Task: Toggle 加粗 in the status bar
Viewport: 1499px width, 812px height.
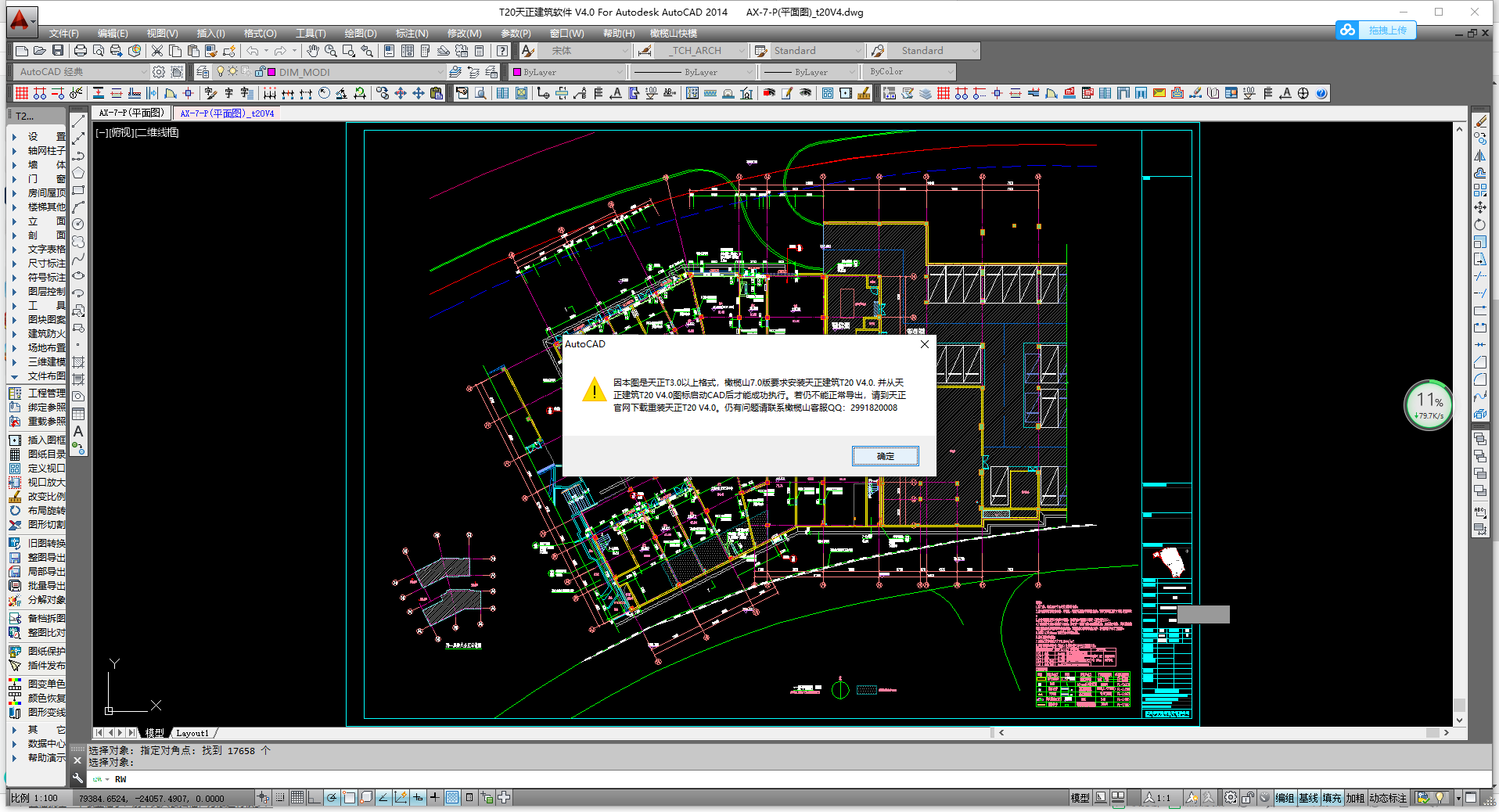Action: point(1355,798)
